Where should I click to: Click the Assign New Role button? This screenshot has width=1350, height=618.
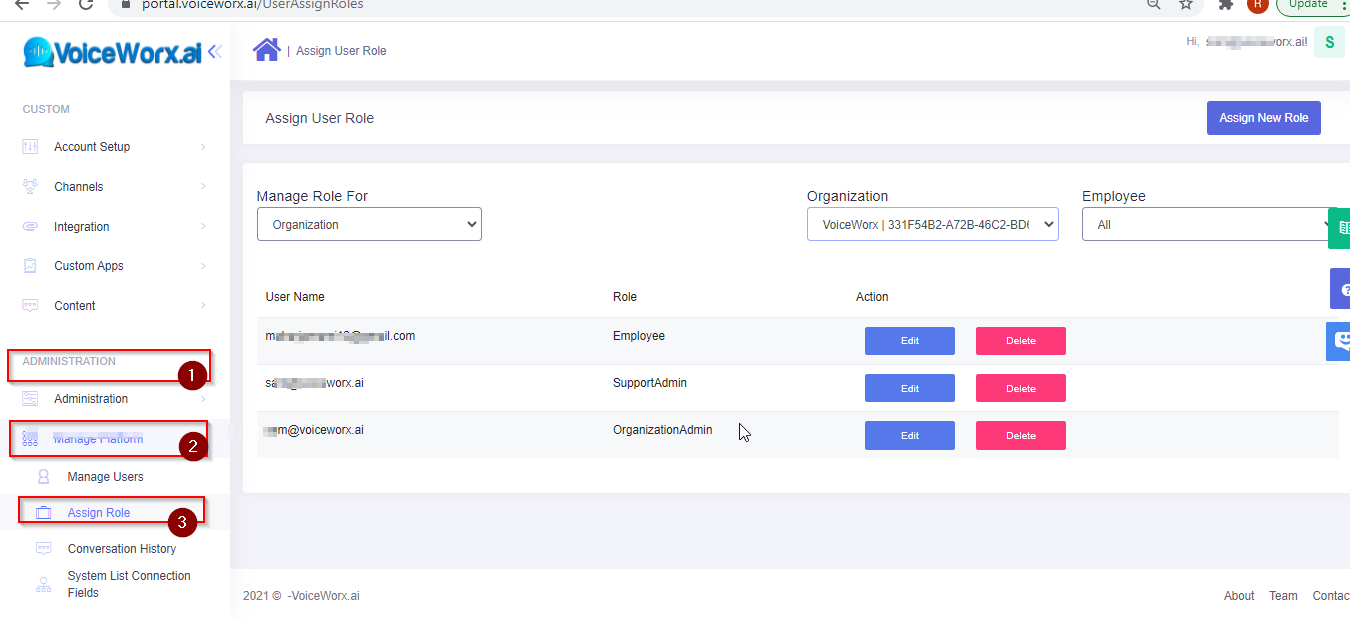tap(1263, 118)
